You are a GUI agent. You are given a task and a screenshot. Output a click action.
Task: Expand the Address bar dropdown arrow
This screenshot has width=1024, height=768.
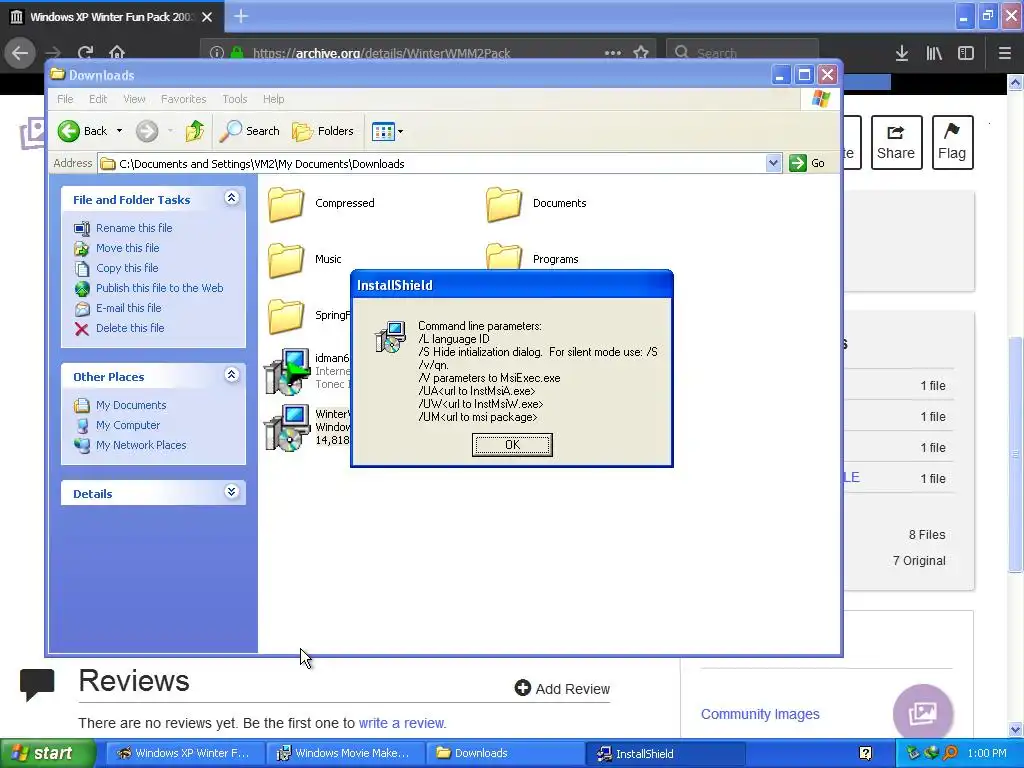click(x=773, y=163)
